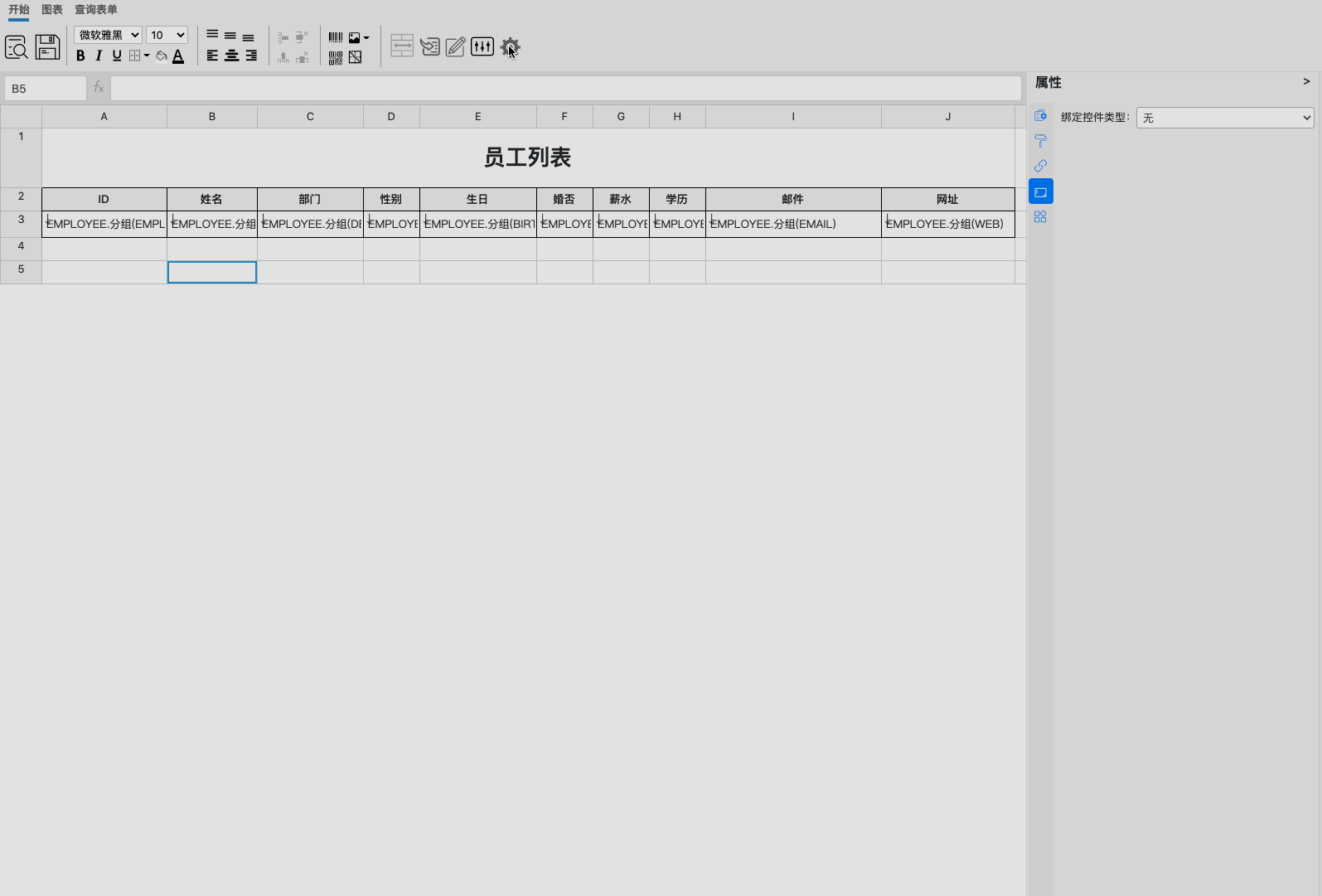1322x896 pixels.
Task: Select the 薪水 header cell
Action: coord(621,200)
